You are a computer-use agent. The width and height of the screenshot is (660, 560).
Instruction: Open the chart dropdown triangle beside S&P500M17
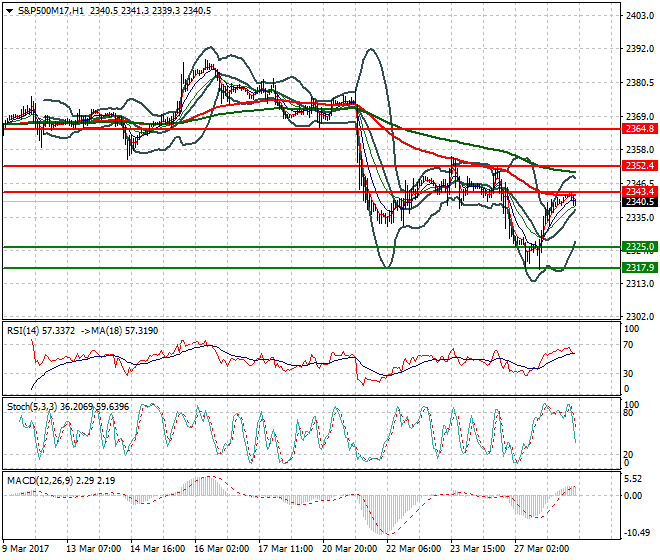pos(10,11)
